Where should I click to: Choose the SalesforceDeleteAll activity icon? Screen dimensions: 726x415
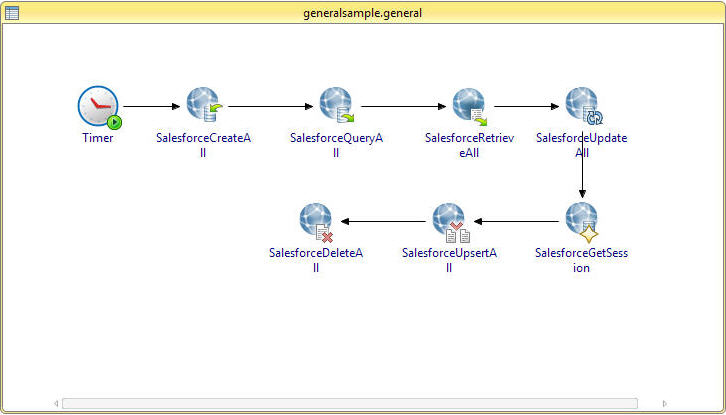[317, 222]
